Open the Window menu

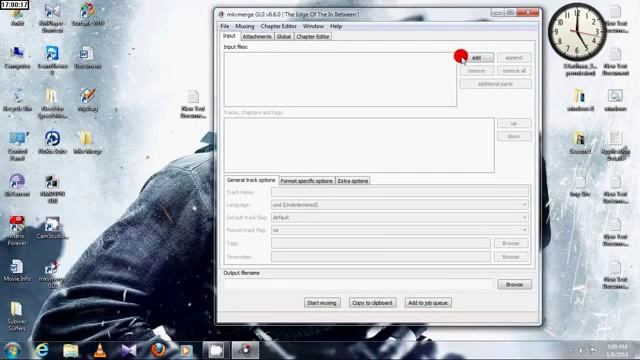coord(313,26)
